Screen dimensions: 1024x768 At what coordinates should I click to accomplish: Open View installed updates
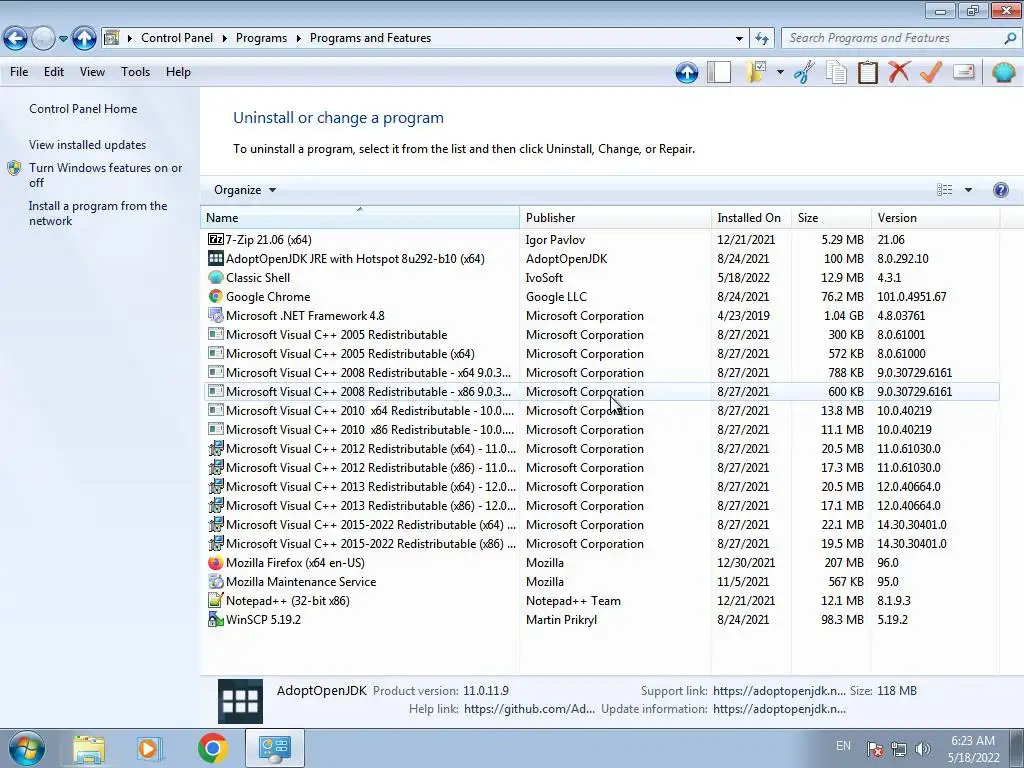tap(88, 145)
